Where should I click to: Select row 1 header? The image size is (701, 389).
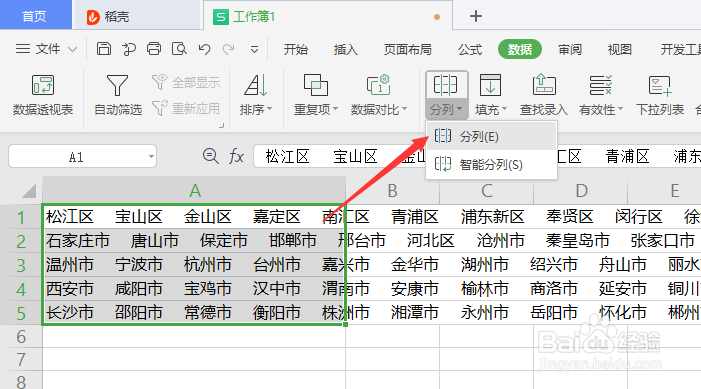pos(21,217)
